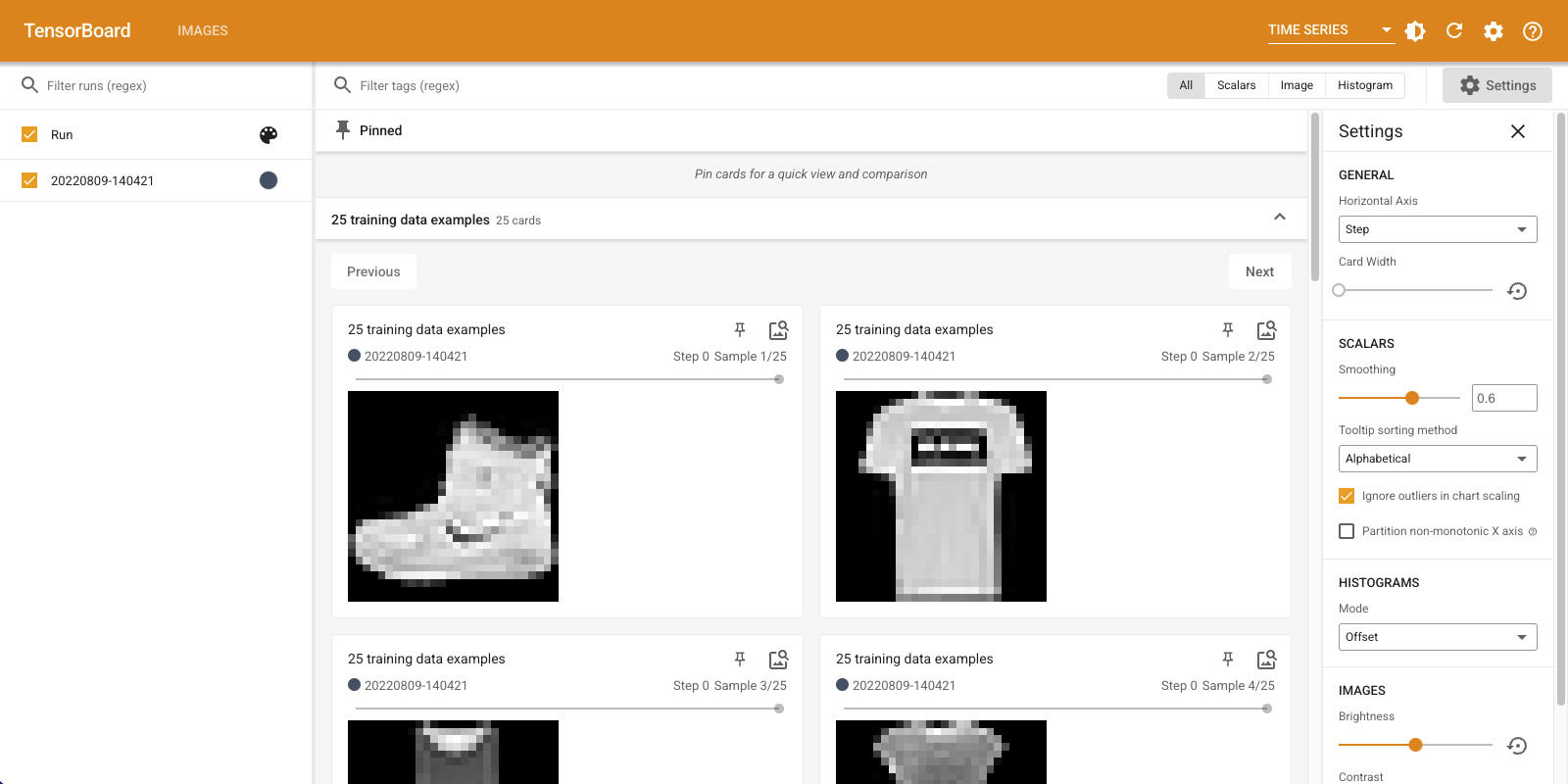Screen dimensions: 1568x784
Task: Click the TensorBoard logo title
Action: [x=77, y=30]
